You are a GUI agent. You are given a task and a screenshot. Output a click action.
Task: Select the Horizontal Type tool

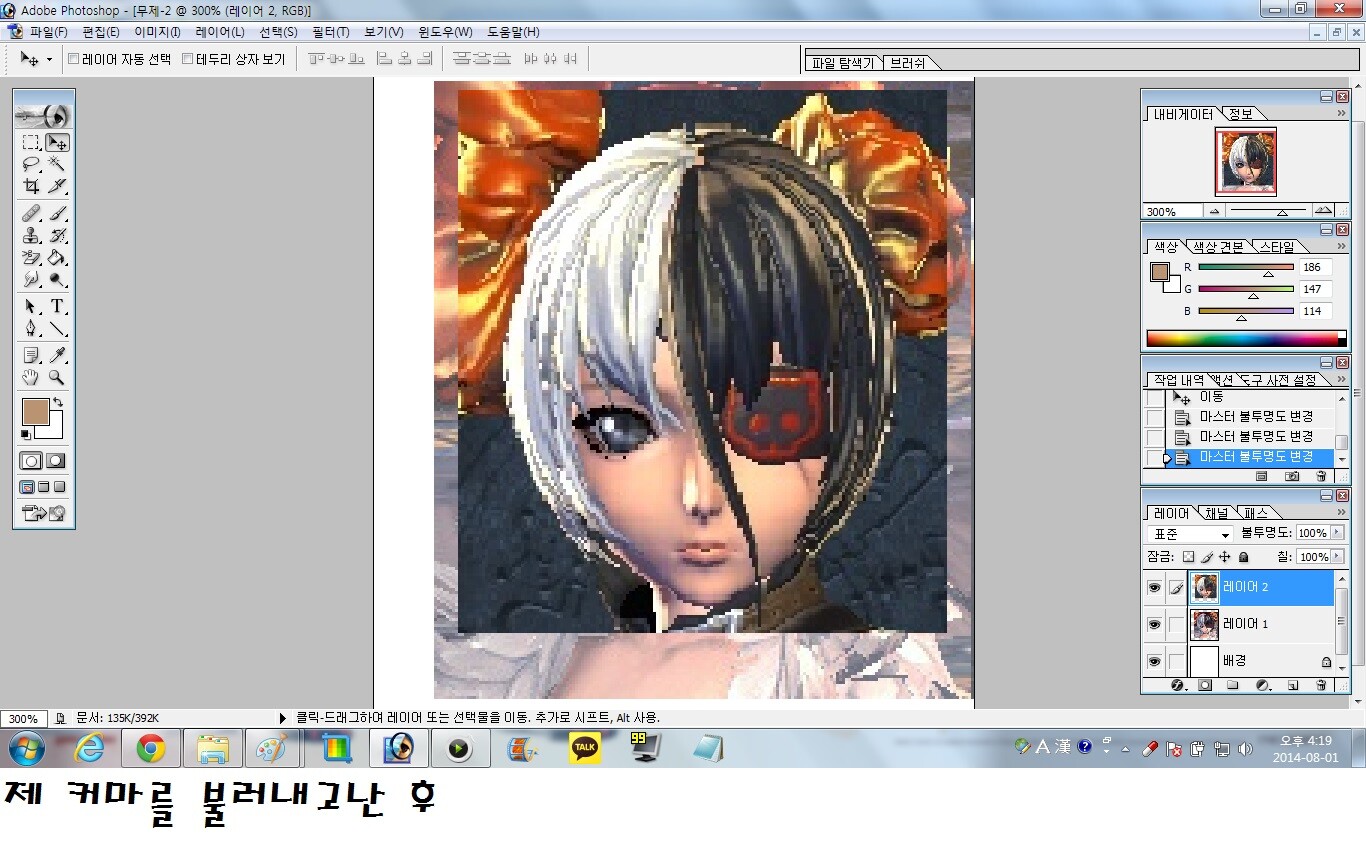coord(57,306)
